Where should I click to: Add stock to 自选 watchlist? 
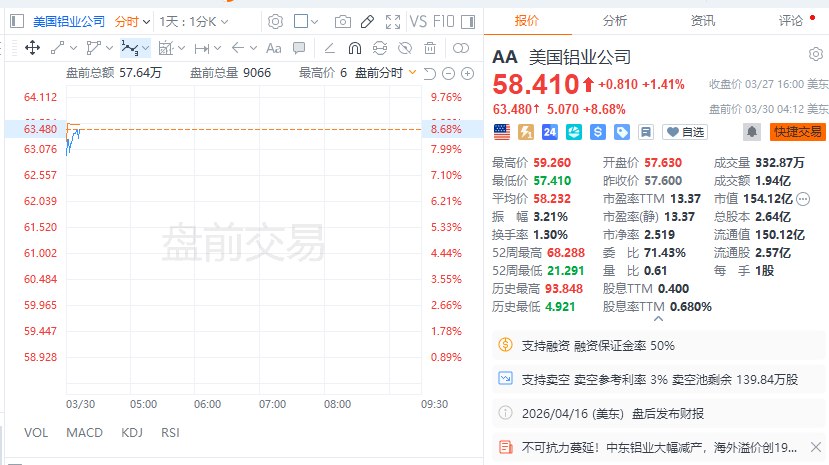[685, 131]
